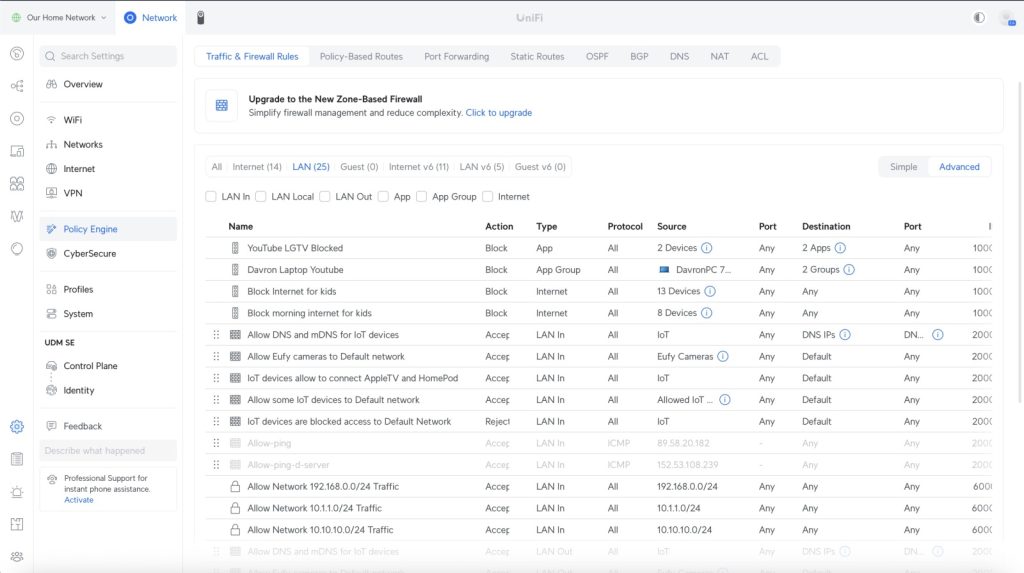Viewport: 1024px width, 573px height.
Task: Expand Our Home Network site dropdown
Action: [59, 18]
